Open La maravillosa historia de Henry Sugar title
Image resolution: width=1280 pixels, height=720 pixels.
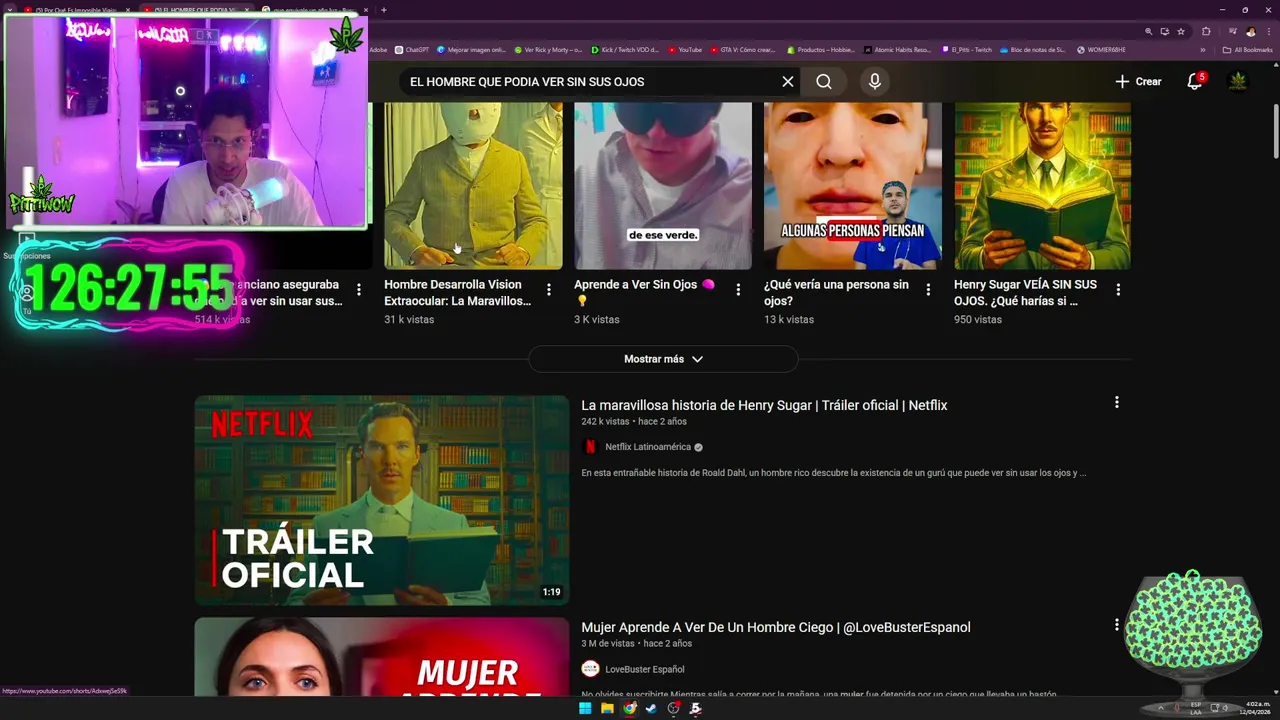764,405
